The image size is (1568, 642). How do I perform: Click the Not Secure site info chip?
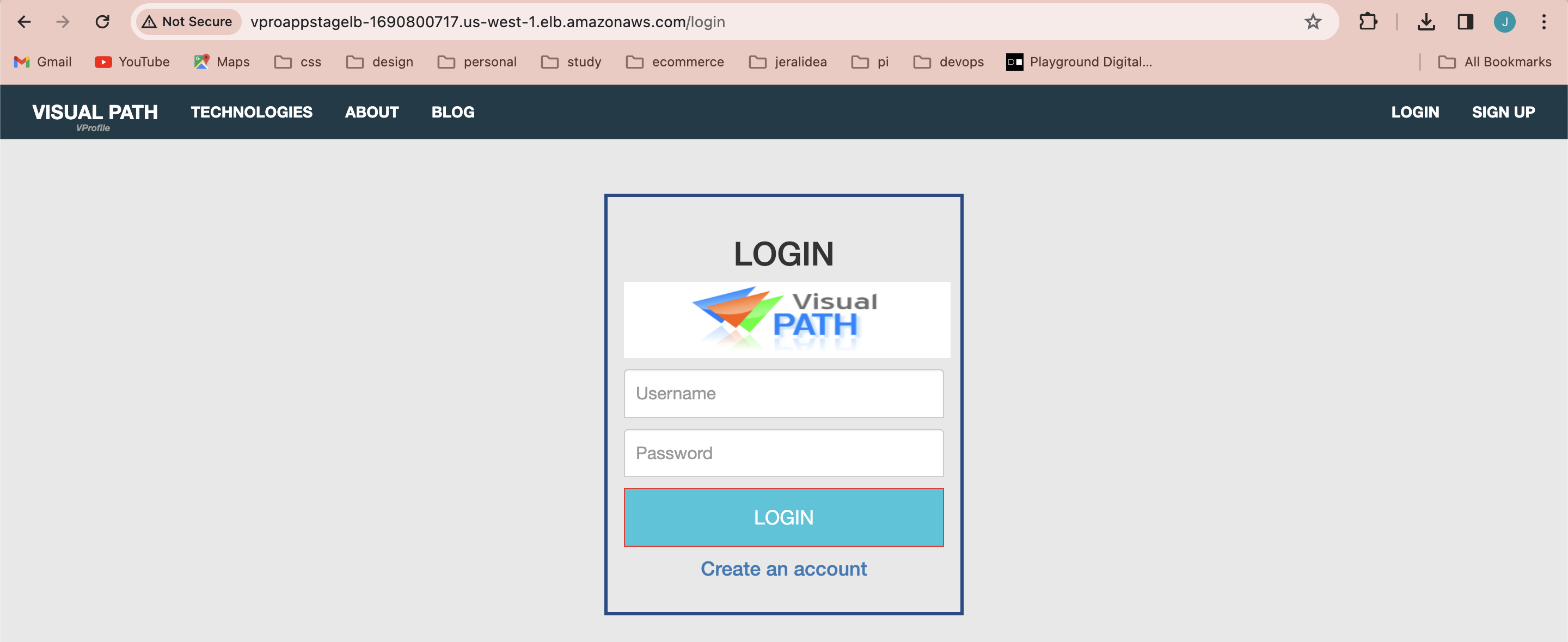[187, 22]
